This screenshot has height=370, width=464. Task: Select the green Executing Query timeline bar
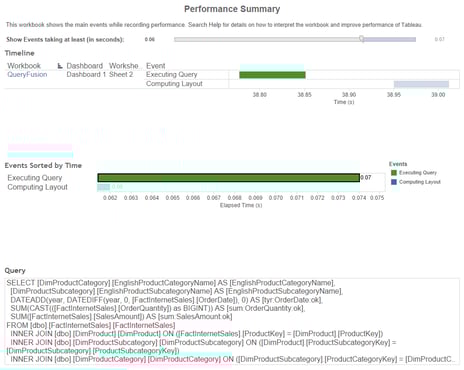[272, 75]
